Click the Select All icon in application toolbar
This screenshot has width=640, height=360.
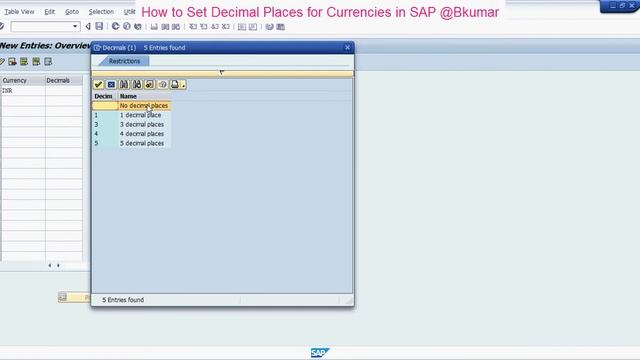click(24, 62)
